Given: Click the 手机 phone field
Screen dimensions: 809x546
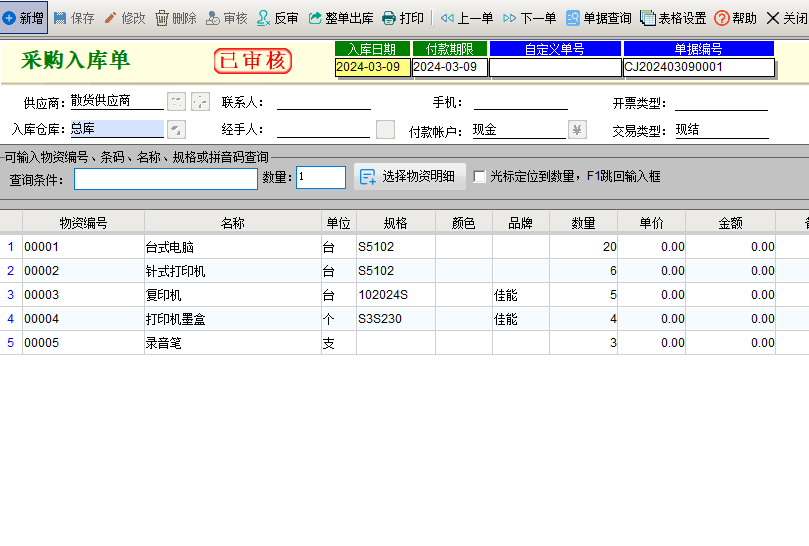Looking at the screenshot, I should [521, 101].
